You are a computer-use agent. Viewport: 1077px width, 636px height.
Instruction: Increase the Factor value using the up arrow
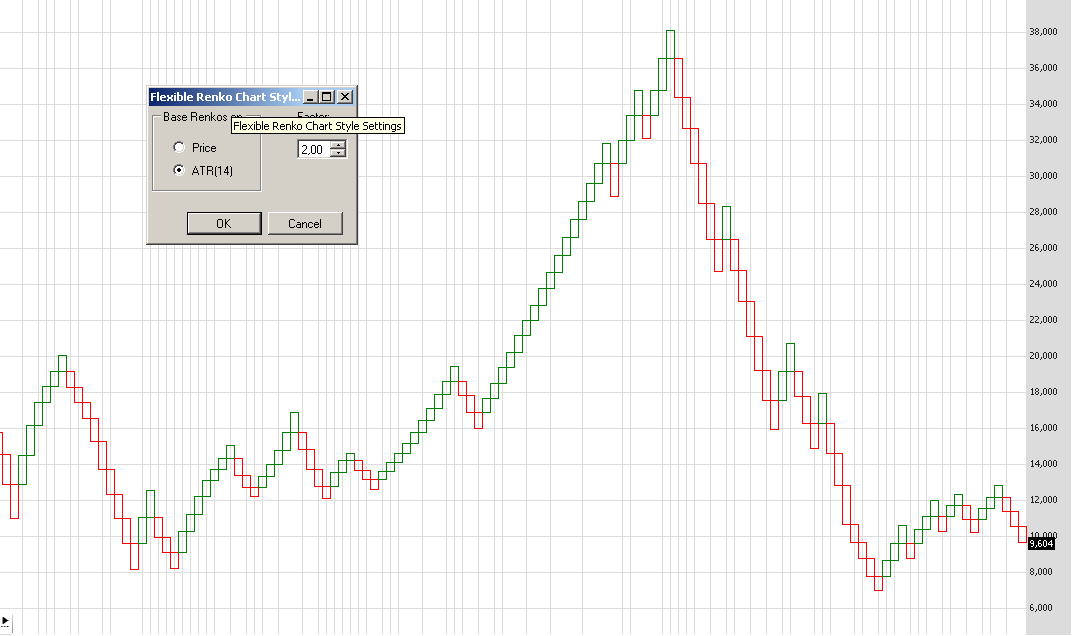click(x=338, y=145)
